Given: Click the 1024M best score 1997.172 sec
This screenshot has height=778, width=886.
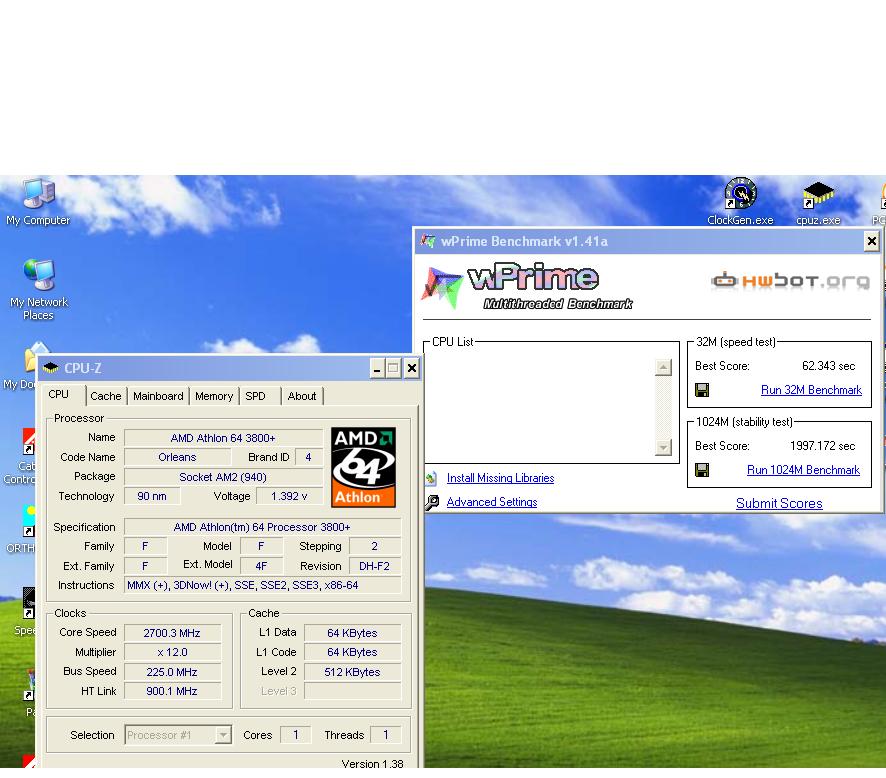Looking at the screenshot, I should coord(822,446).
